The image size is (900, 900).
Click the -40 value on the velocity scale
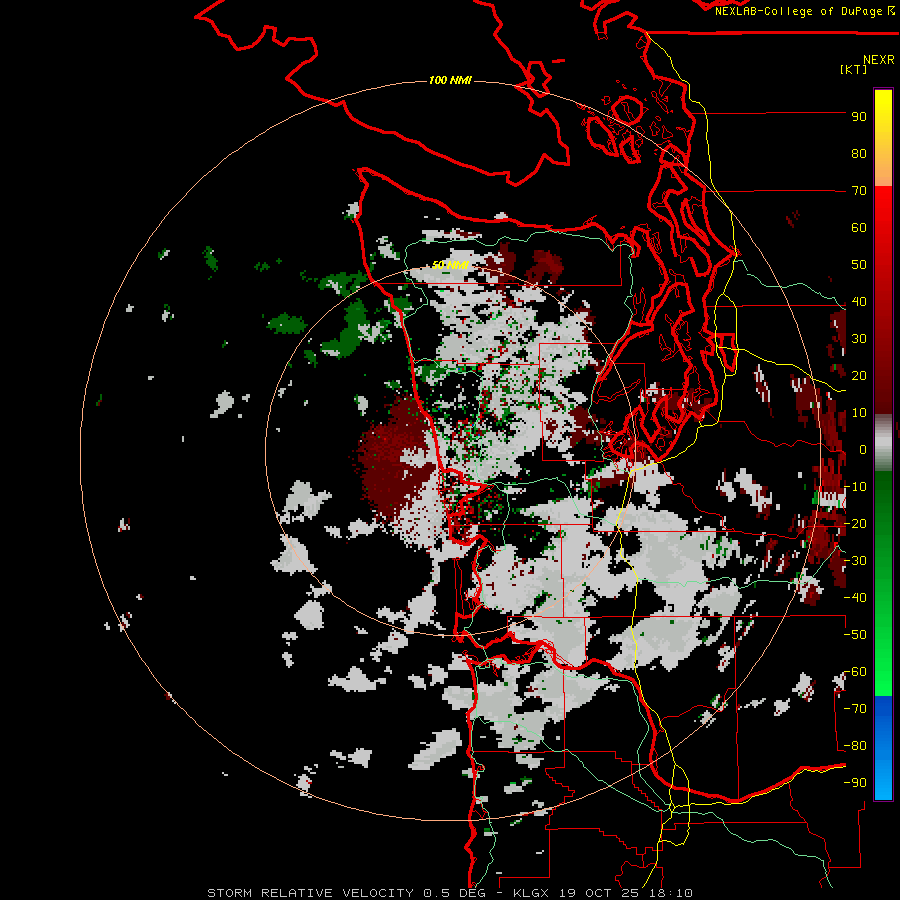click(x=855, y=598)
